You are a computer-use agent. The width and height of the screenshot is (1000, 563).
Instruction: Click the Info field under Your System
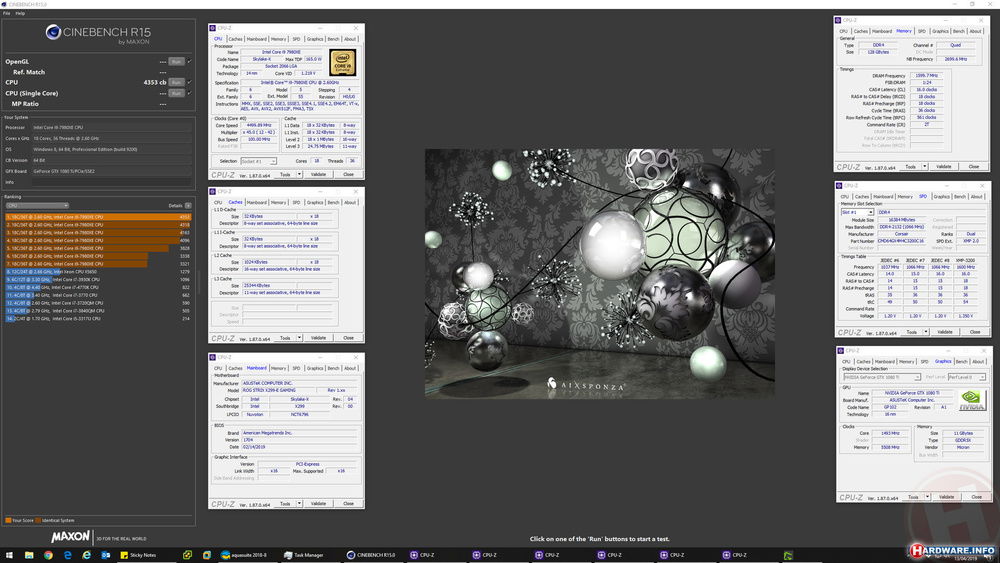click(112, 182)
